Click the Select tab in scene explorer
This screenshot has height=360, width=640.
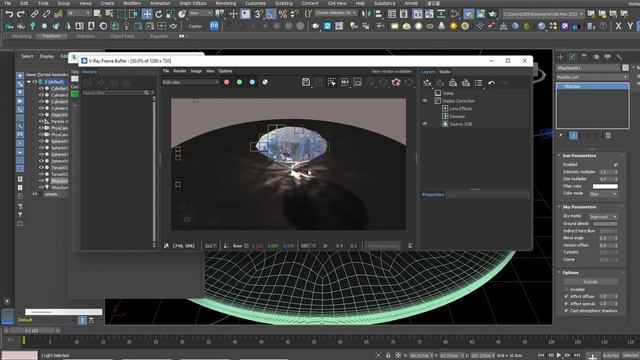coord(27,56)
